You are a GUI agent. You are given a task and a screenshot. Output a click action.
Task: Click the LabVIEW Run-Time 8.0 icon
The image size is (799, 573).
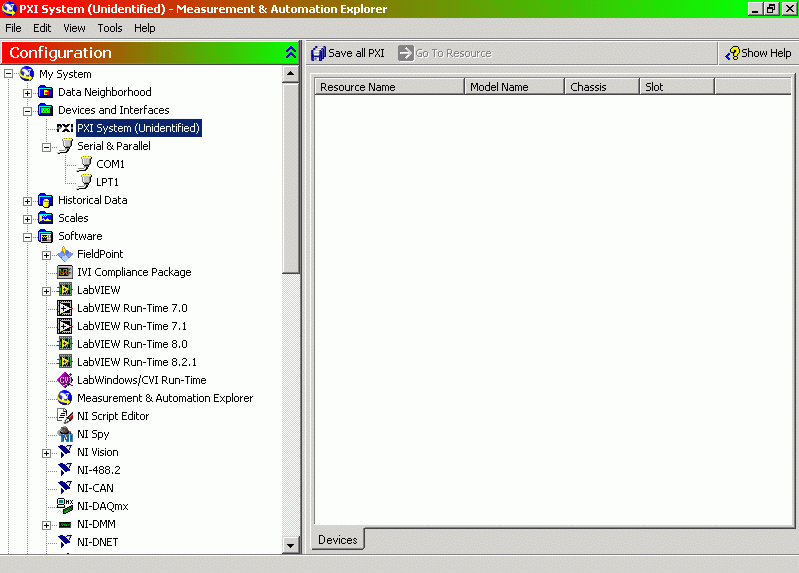pyautogui.click(x=65, y=344)
